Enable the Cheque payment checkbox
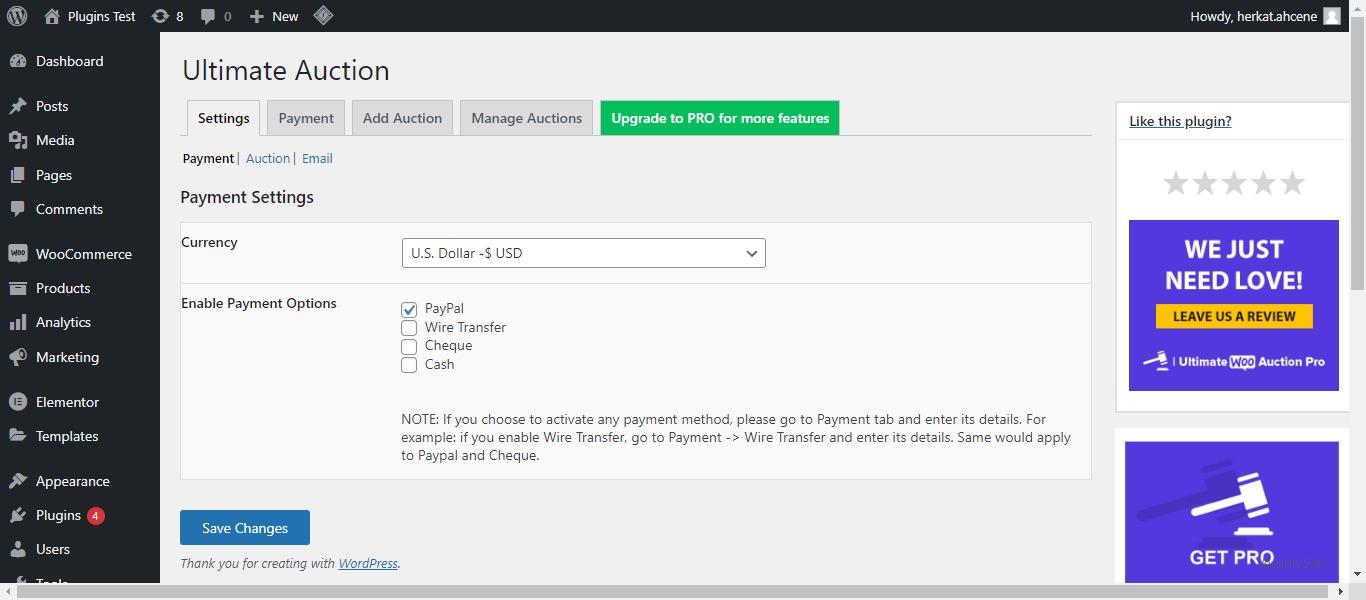The image size is (1366, 600). [x=409, y=346]
